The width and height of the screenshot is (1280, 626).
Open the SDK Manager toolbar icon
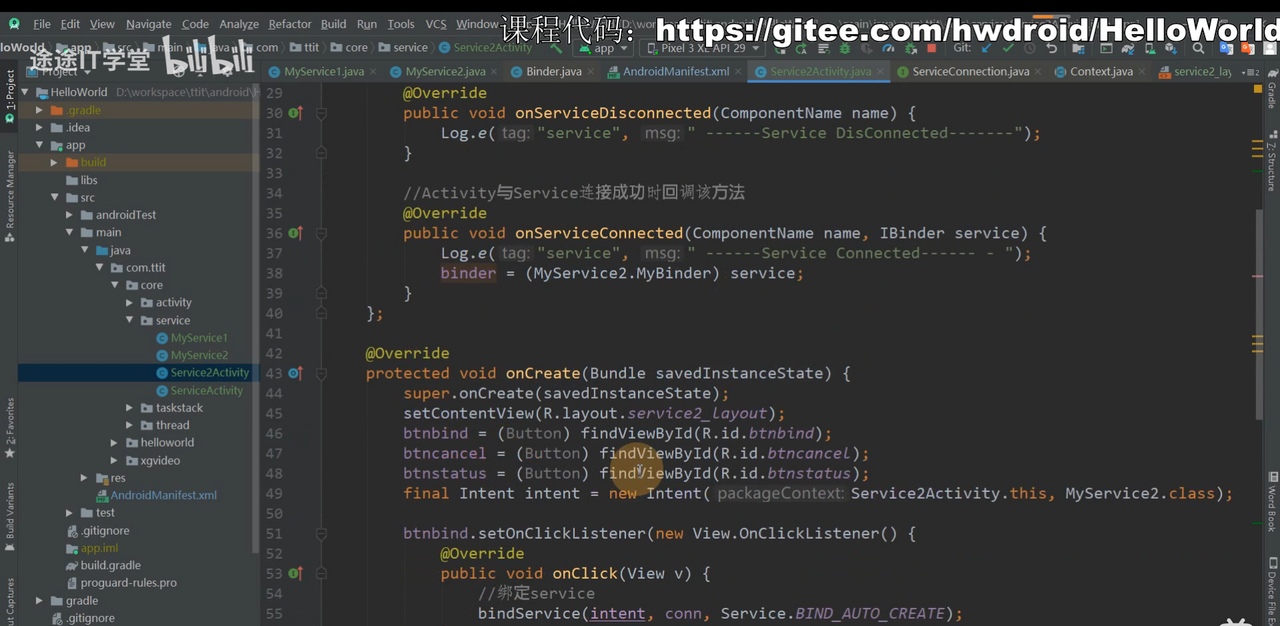pos(1172,48)
